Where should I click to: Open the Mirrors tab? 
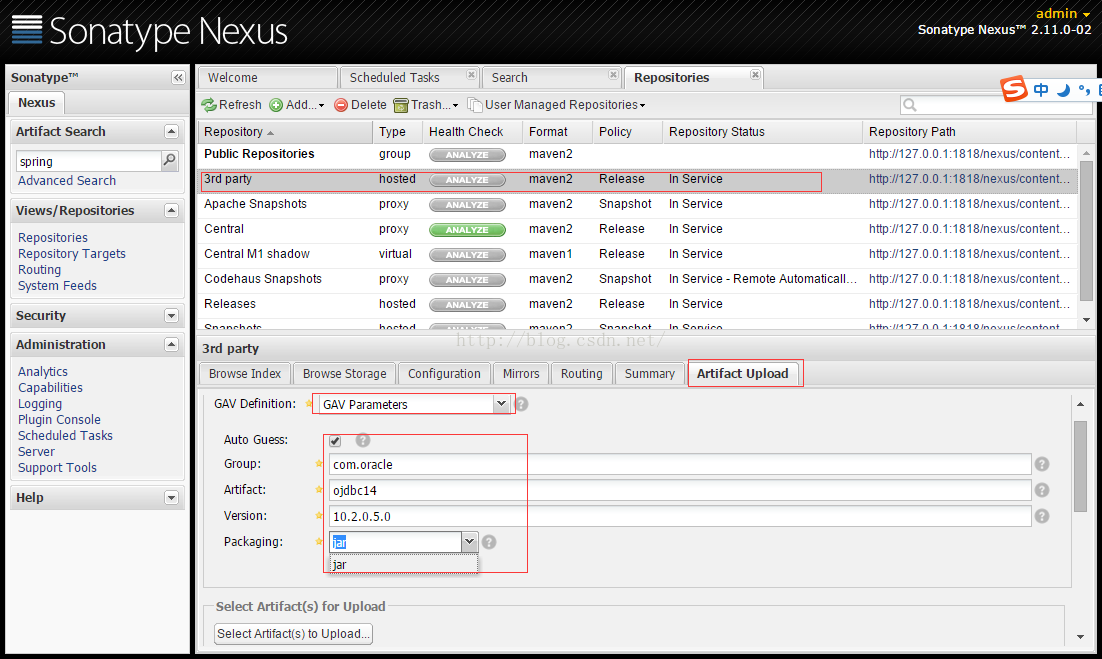521,374
